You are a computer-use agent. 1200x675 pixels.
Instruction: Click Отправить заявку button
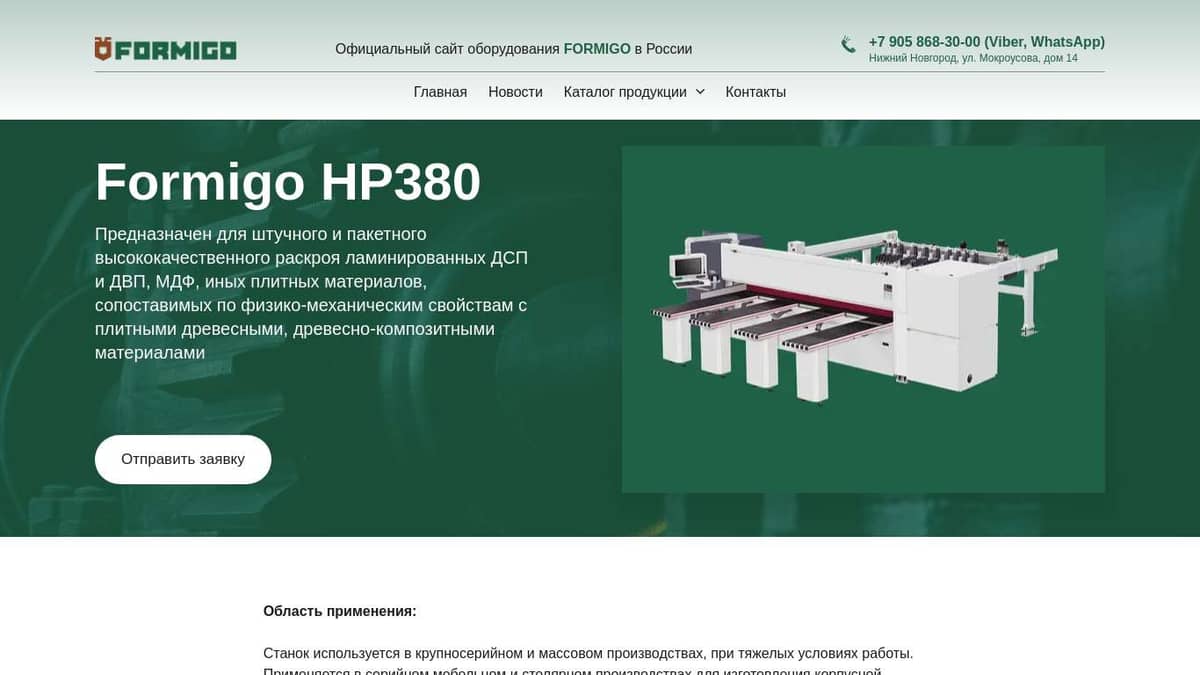(183, 458)
